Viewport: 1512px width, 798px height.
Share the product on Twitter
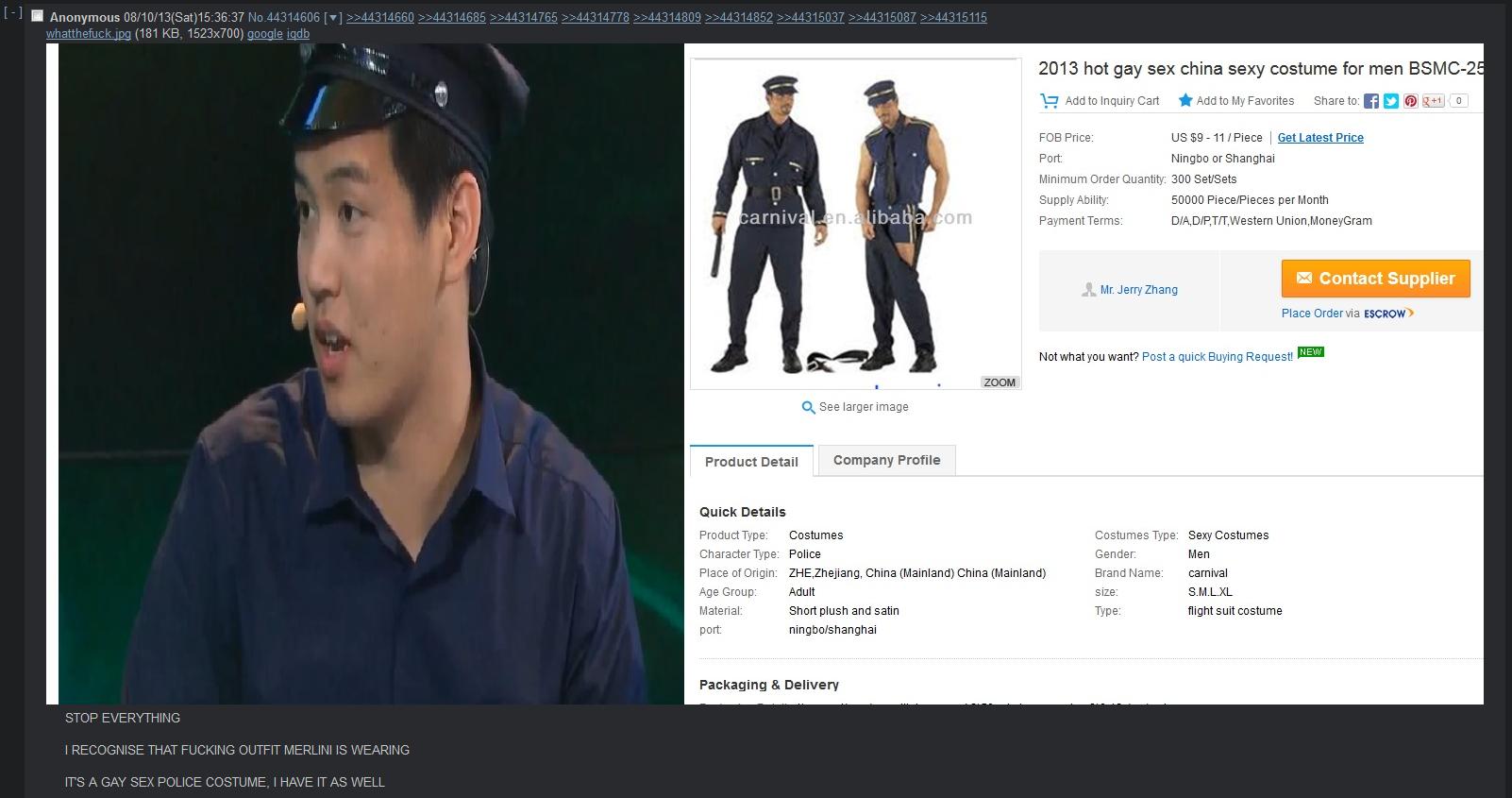1391,101
